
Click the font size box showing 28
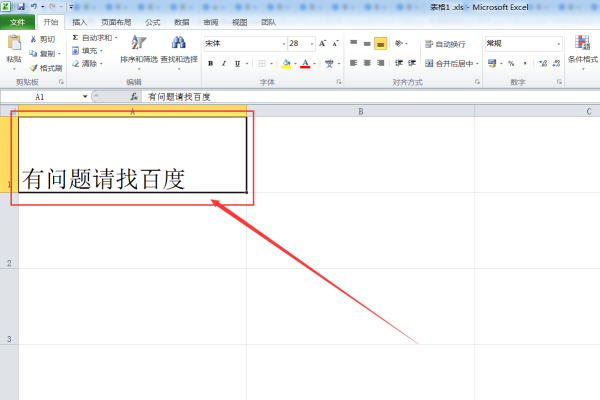[x=298, y=44]
